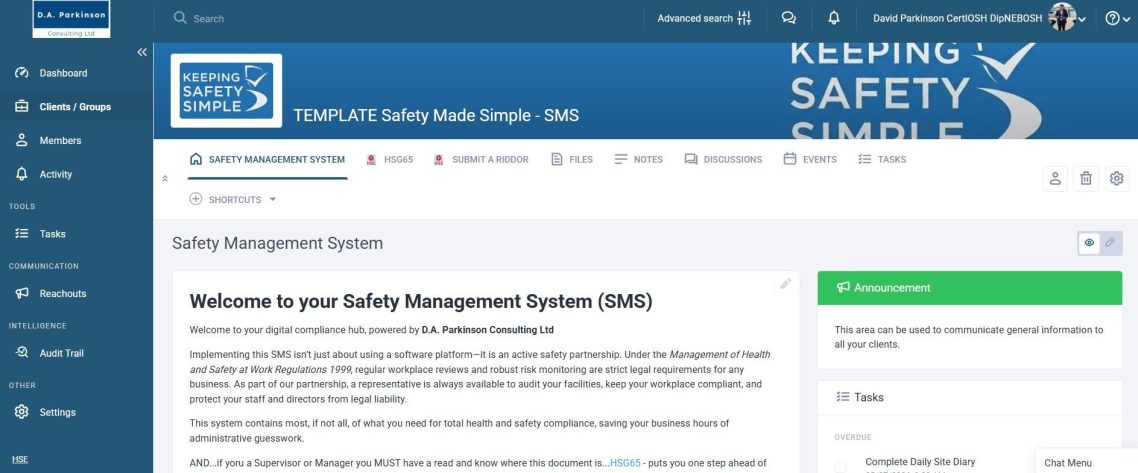Open Activity in the sidebar
This screenshot has height=473, width=1138.
tap(56, 174)
